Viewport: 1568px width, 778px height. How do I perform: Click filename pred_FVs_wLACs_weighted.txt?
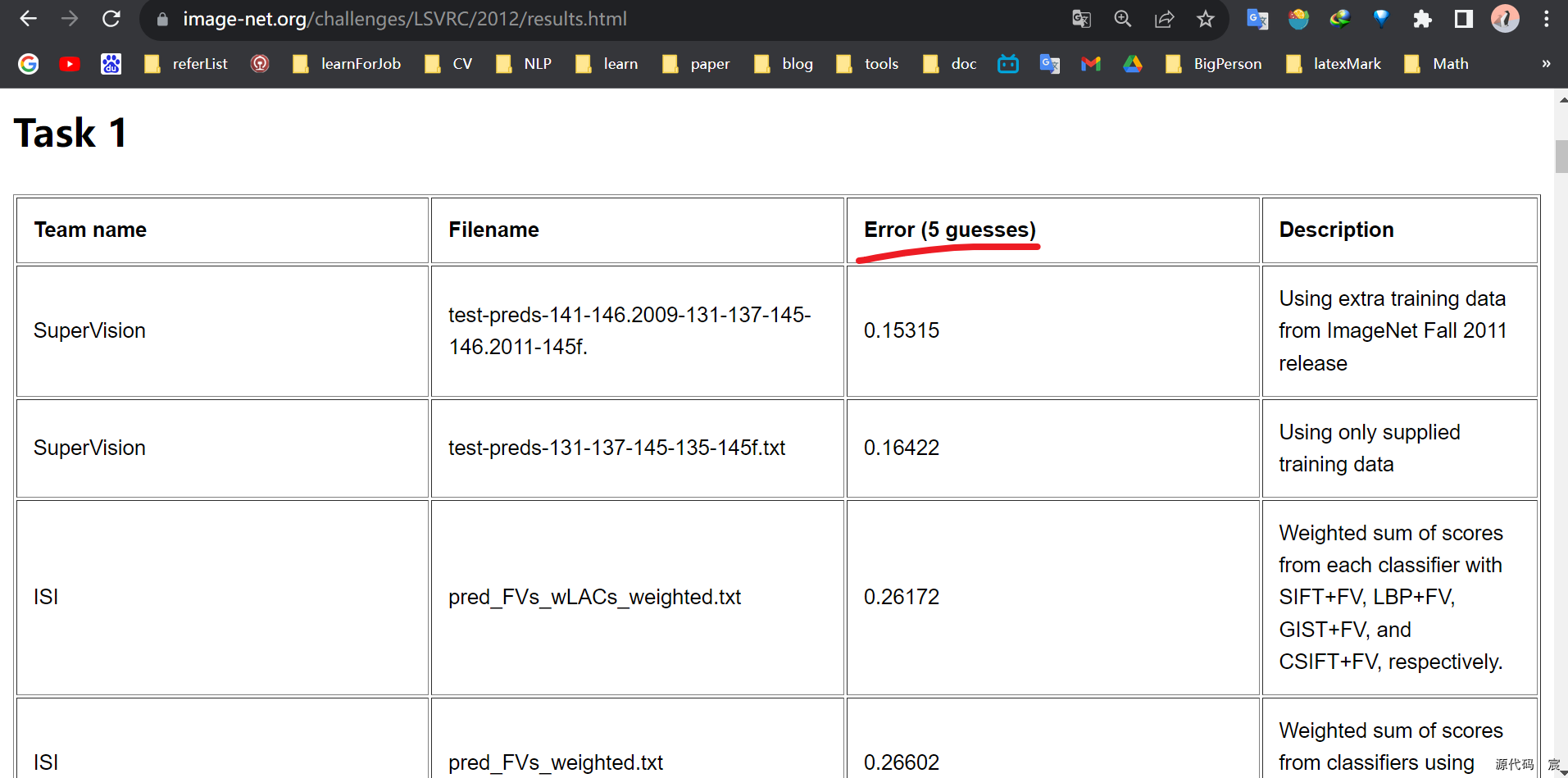(594, 597)
